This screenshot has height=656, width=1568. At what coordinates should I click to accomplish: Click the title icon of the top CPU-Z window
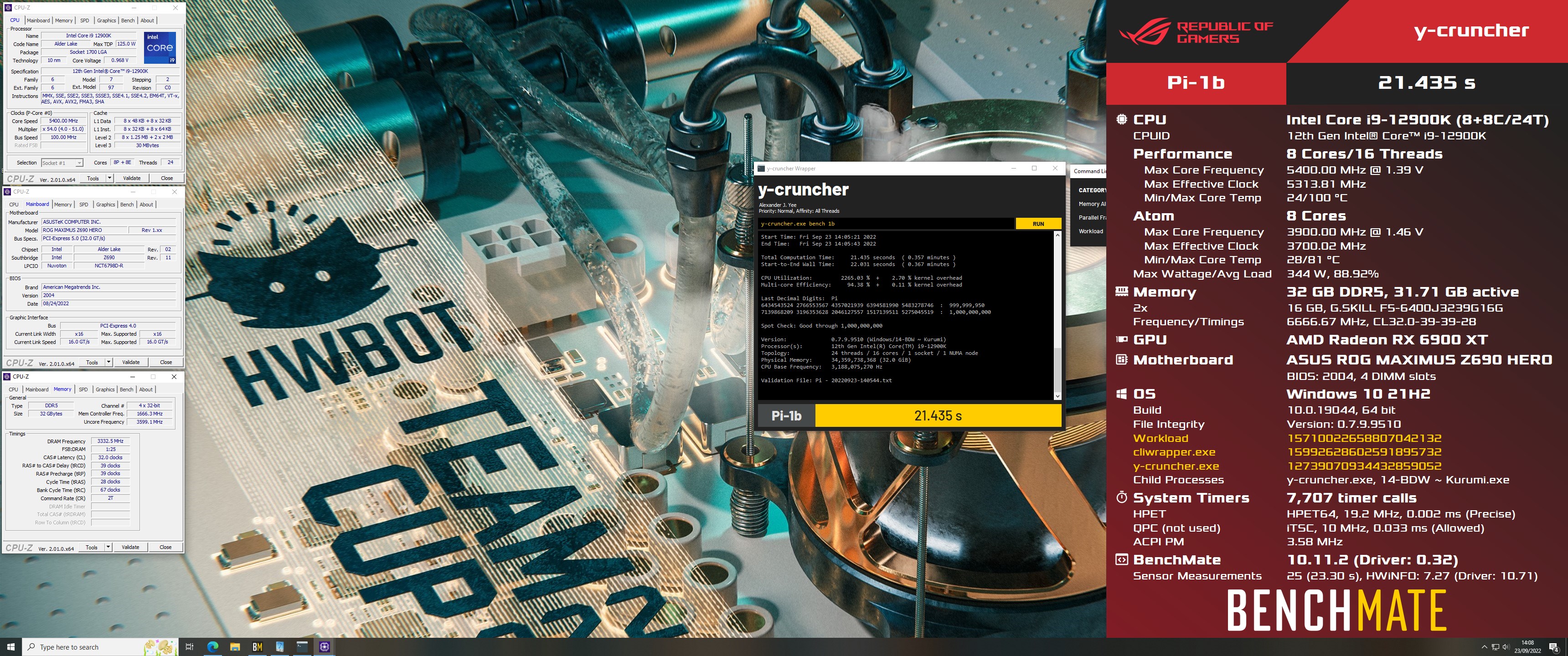(x=8, y=8)
